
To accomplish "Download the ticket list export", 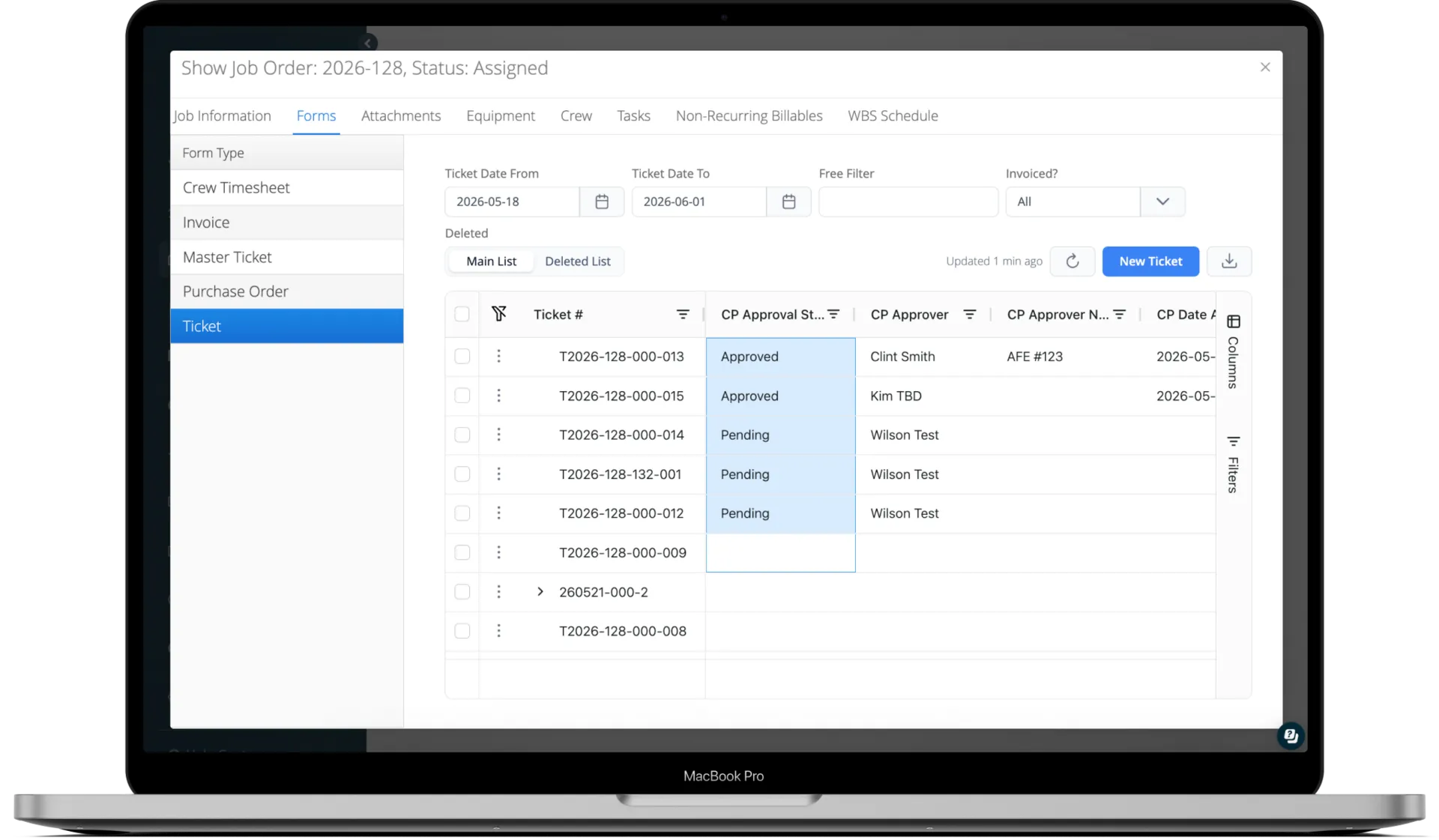I will pos(1229,262).
